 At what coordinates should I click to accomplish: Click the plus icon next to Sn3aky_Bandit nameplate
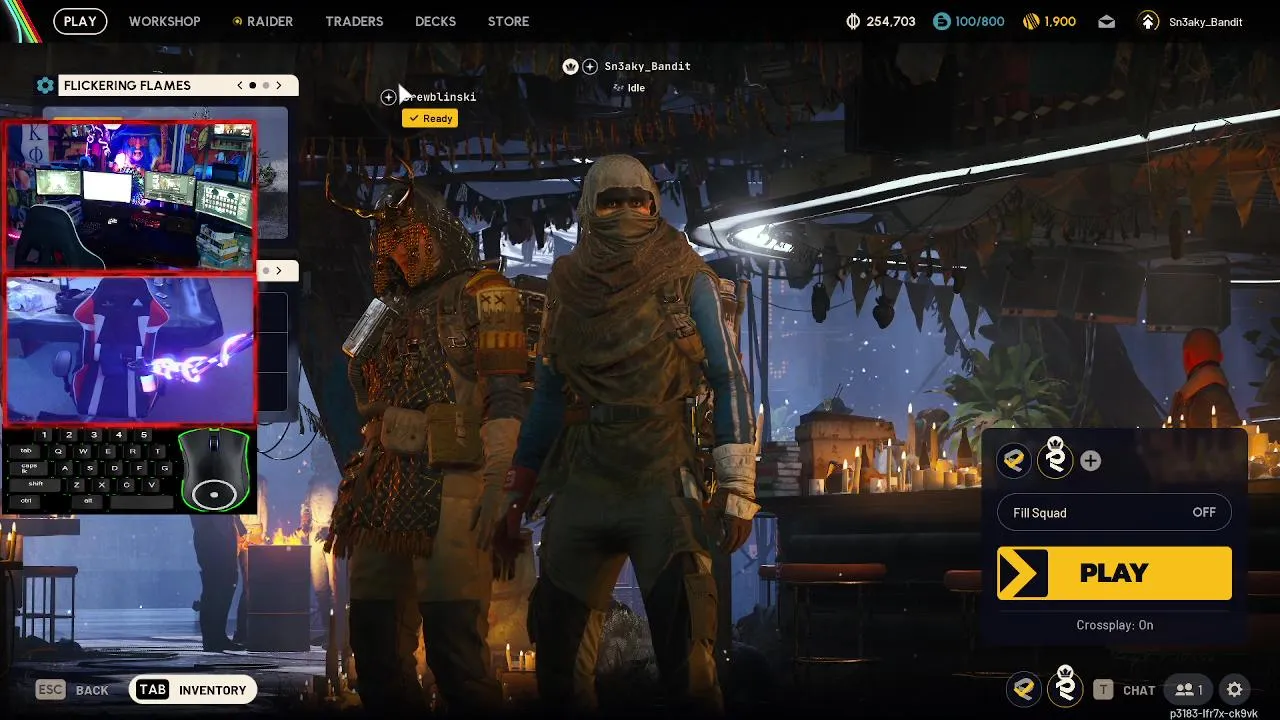pos(590,66)
